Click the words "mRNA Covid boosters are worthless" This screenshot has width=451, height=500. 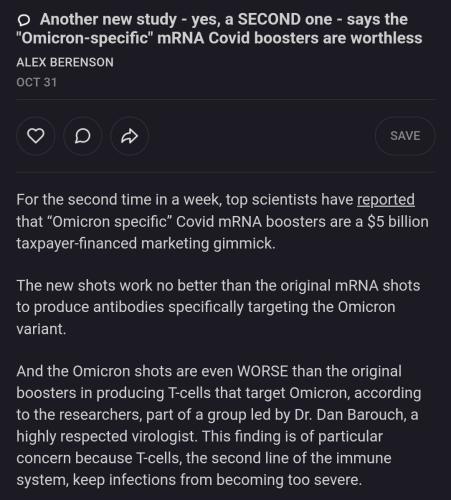pyautogui.click(x=290, y=38)
